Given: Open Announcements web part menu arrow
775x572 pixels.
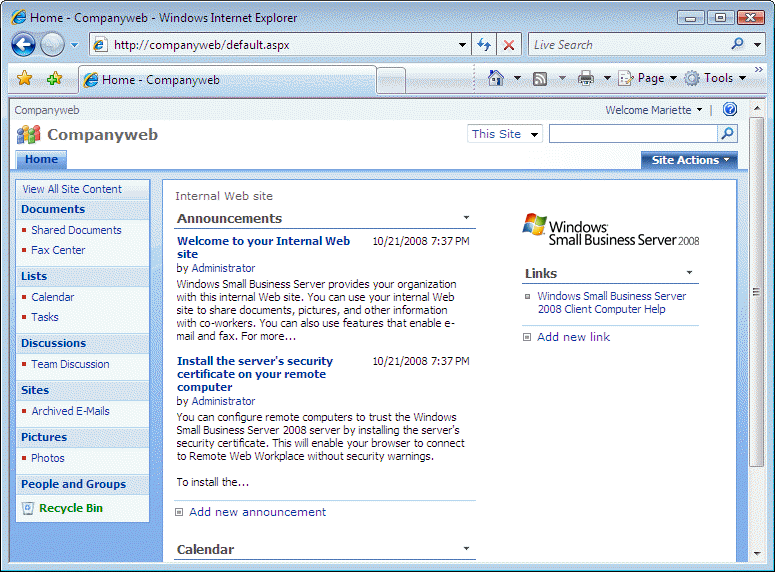Looking at the screenshot, I should 466,218.
